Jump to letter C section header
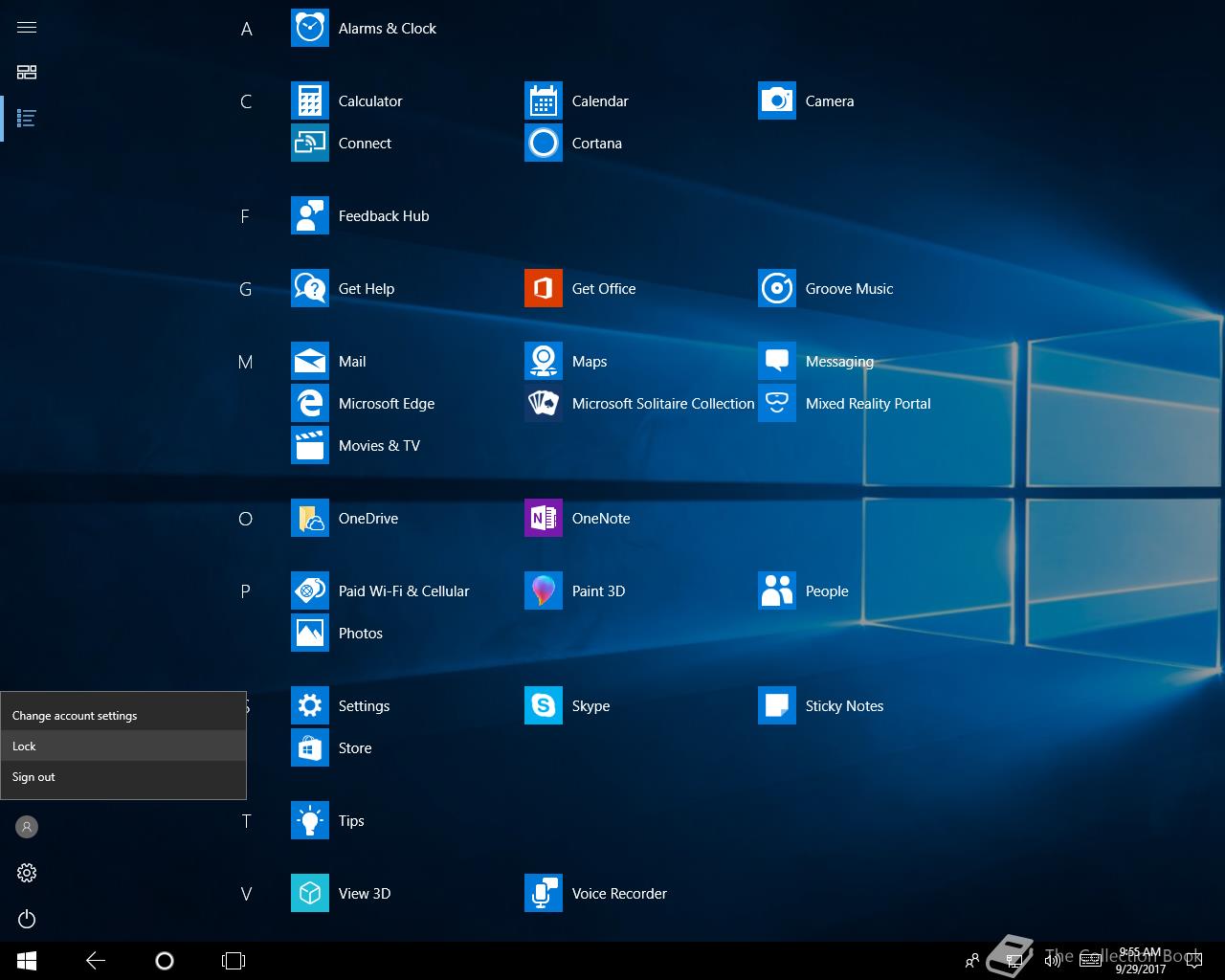Screen dimensions: 1225x980 tap(246, 101)
